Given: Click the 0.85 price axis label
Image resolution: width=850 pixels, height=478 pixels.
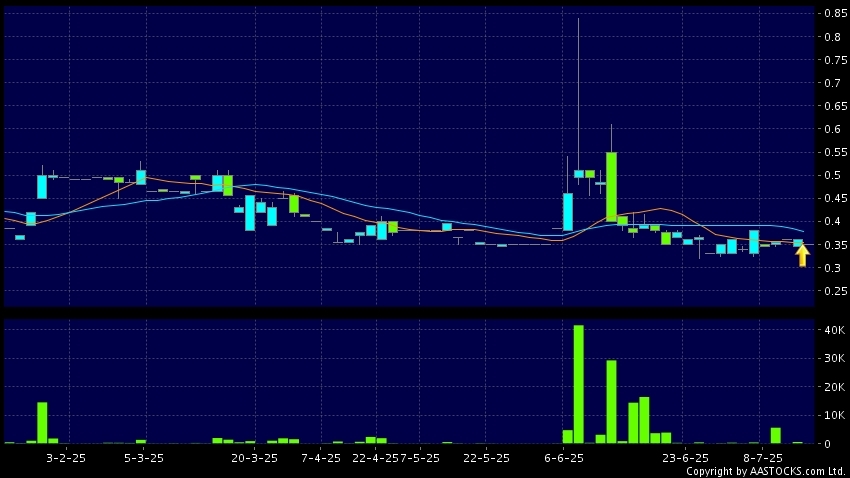Looking at the screenshot, I should tap(835, 13).
